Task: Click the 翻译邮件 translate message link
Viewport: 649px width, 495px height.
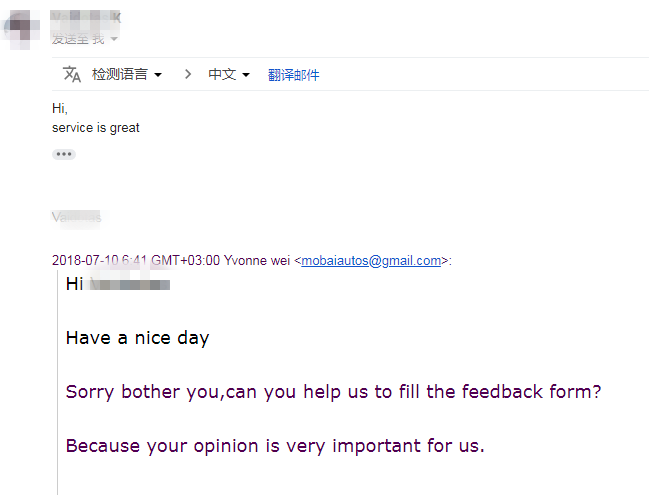Action: [293, 75]
